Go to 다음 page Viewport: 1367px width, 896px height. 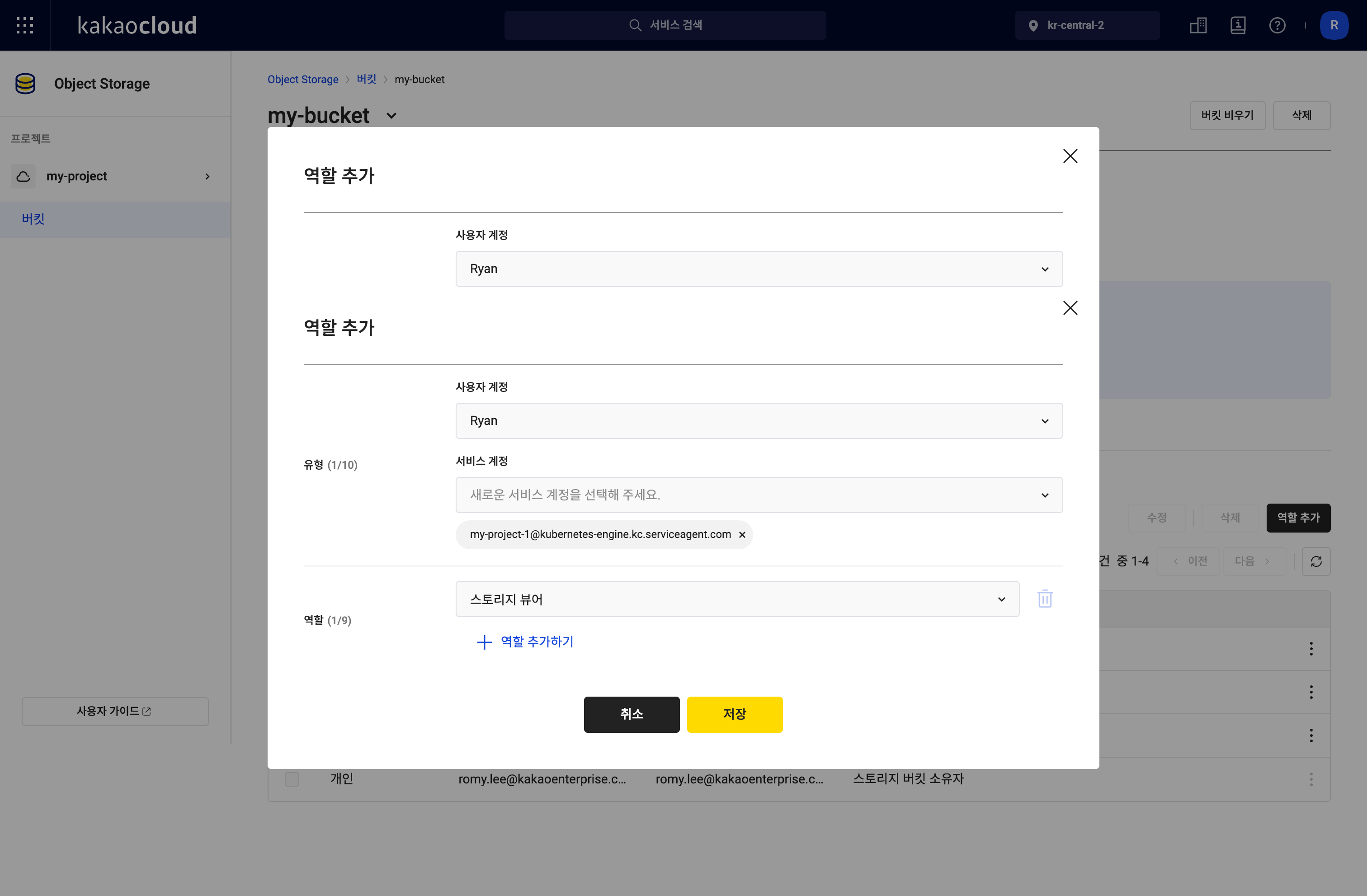1254,561
